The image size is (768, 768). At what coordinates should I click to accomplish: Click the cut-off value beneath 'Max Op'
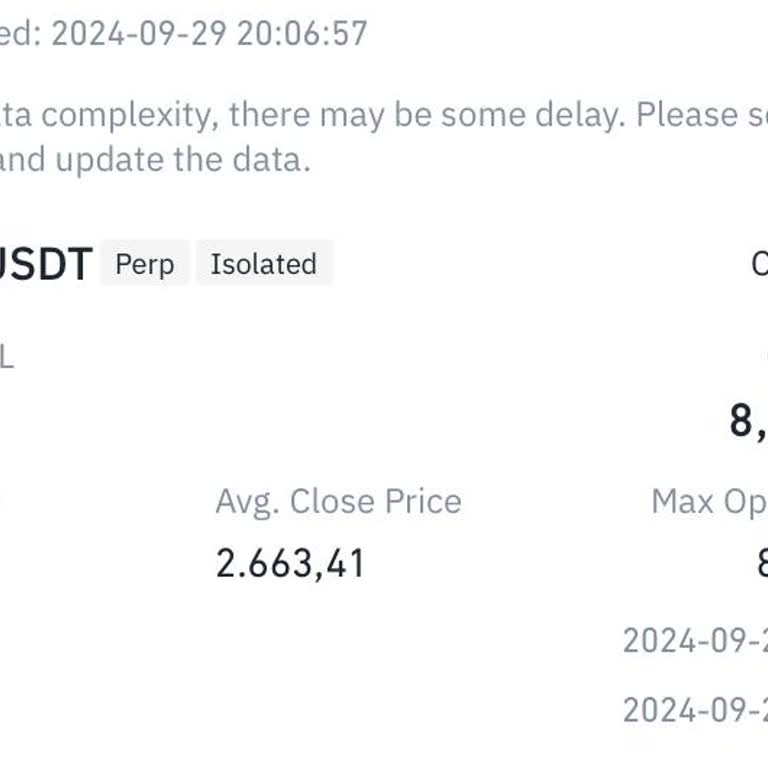click(762, 563)
